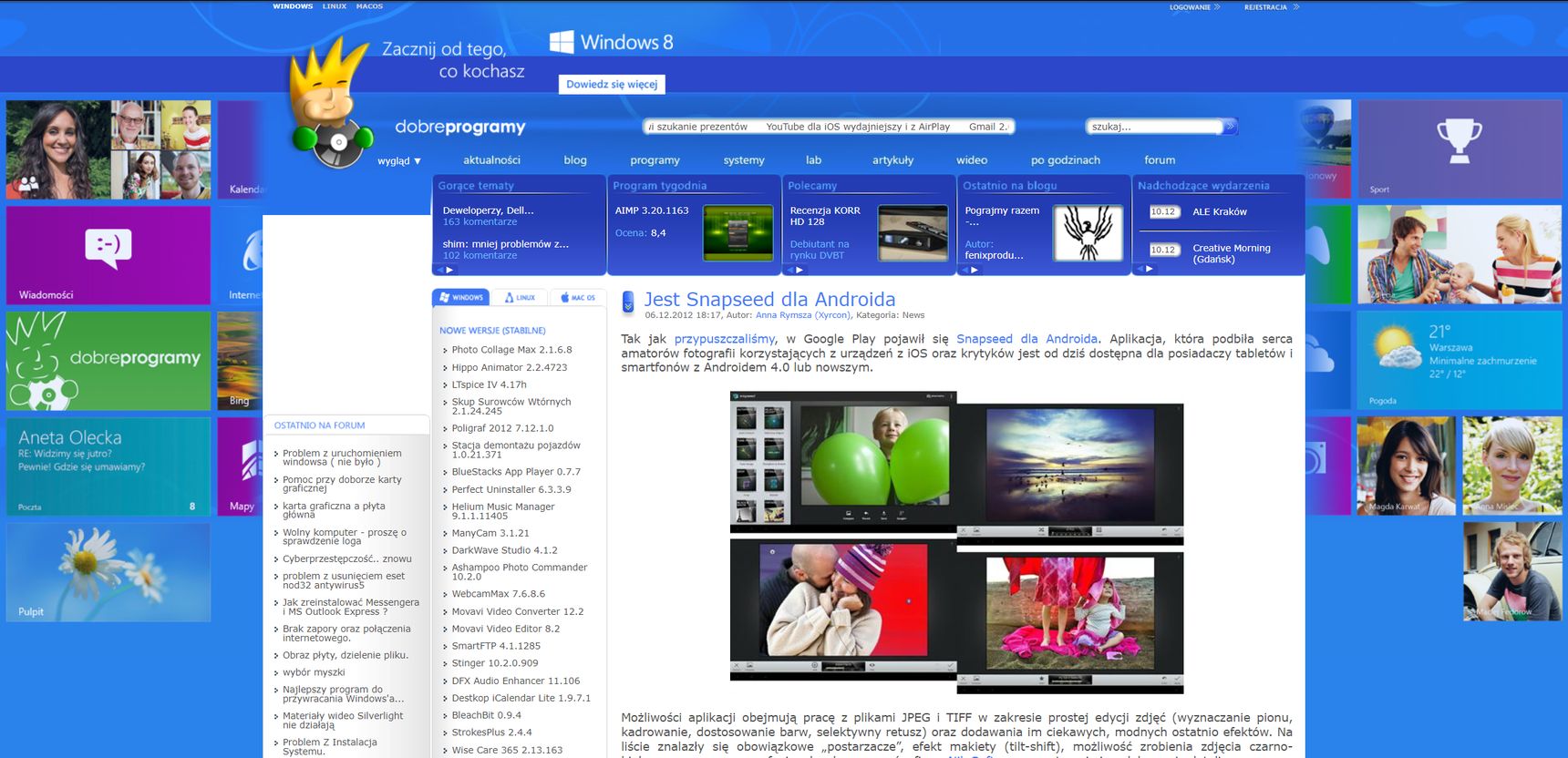Open Movavi Video Editor 8.2
Screen dimensions: 1568x758
[505, 629]
